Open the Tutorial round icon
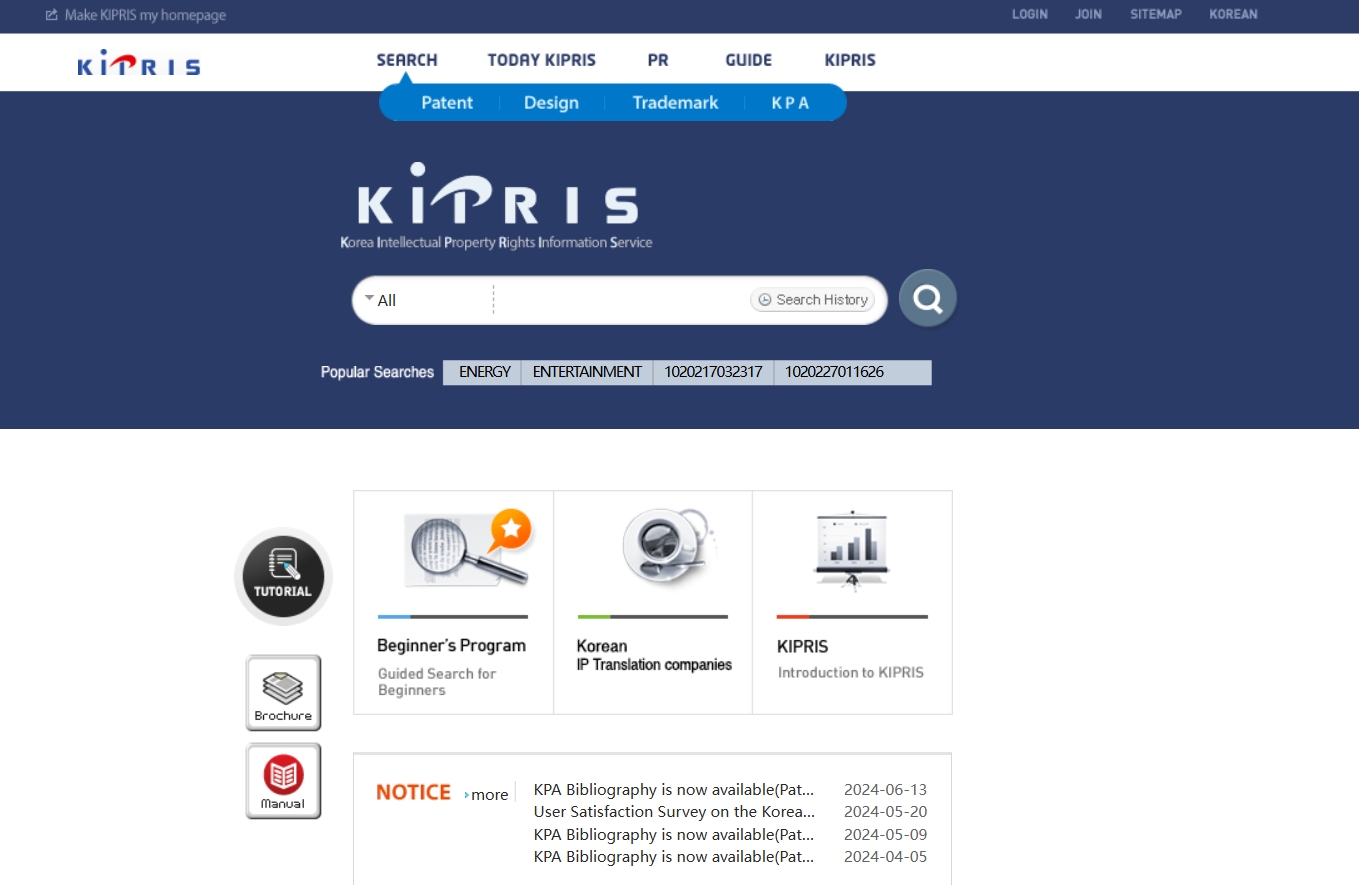This screenshot has width=1359, height=885. (283, 577)
